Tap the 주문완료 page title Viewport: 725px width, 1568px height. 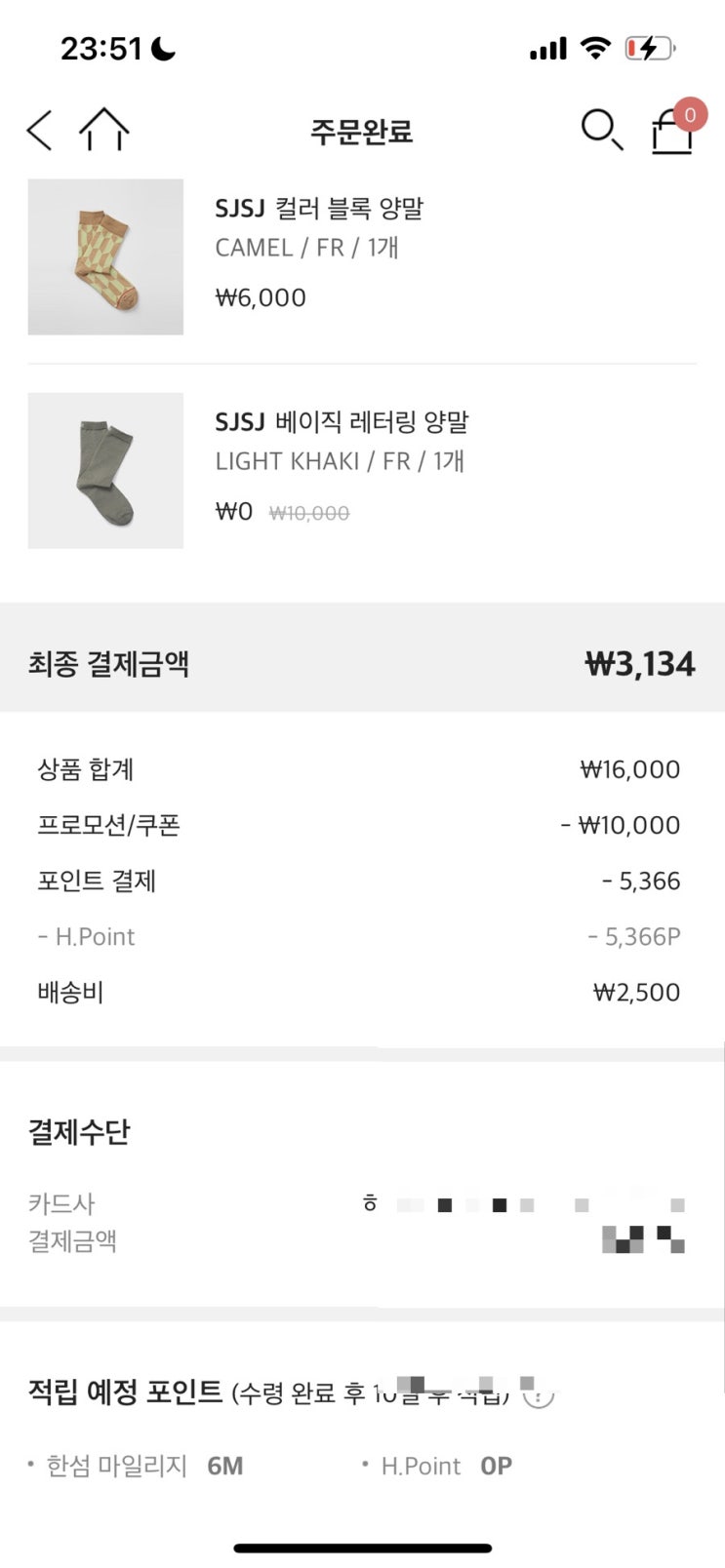click(x=362, y=131)
